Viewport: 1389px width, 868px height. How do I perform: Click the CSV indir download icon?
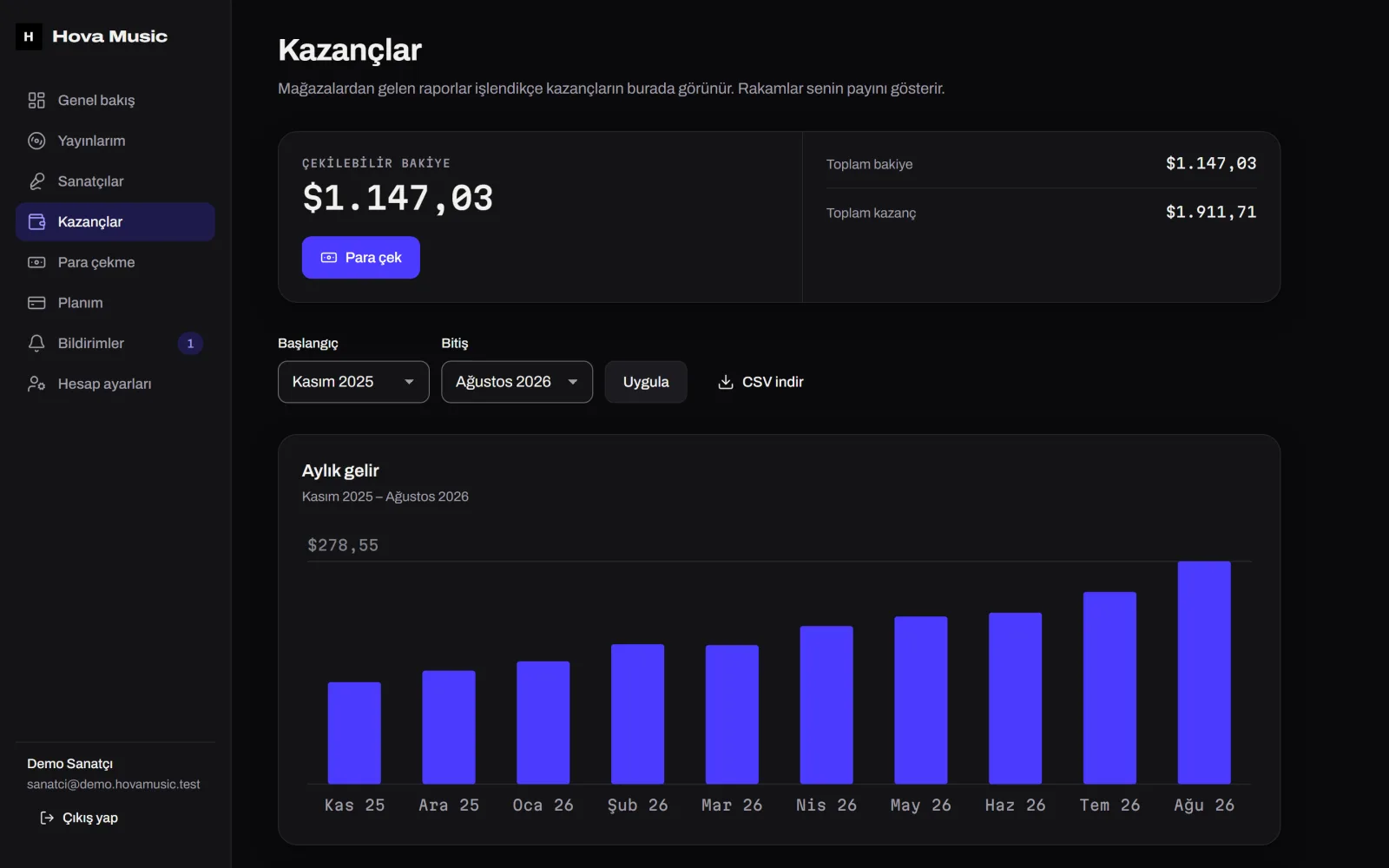pos(726,382)
